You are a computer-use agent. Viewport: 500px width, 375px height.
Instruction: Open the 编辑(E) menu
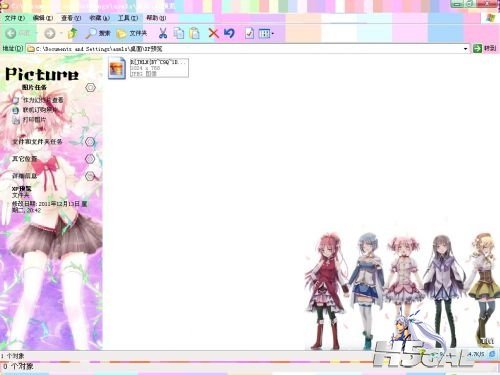(x=43, y=18)
